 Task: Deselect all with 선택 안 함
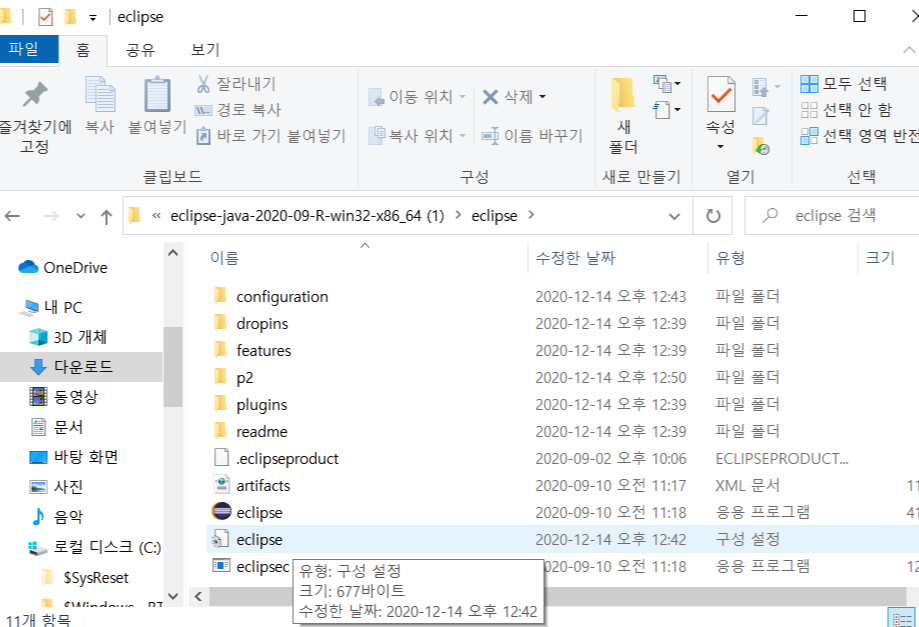[x=846, y=110]
